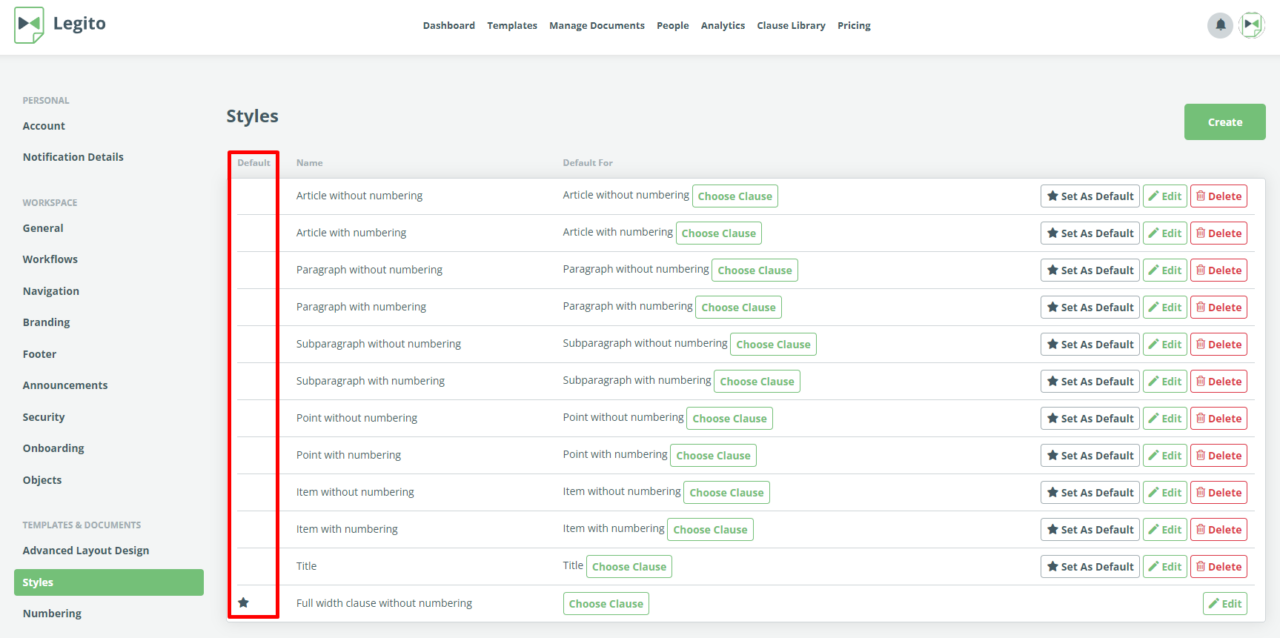This screenshot has height=638, width=1280.
Task: Open the account avatar icon top right
Action: coord(1252,25)
